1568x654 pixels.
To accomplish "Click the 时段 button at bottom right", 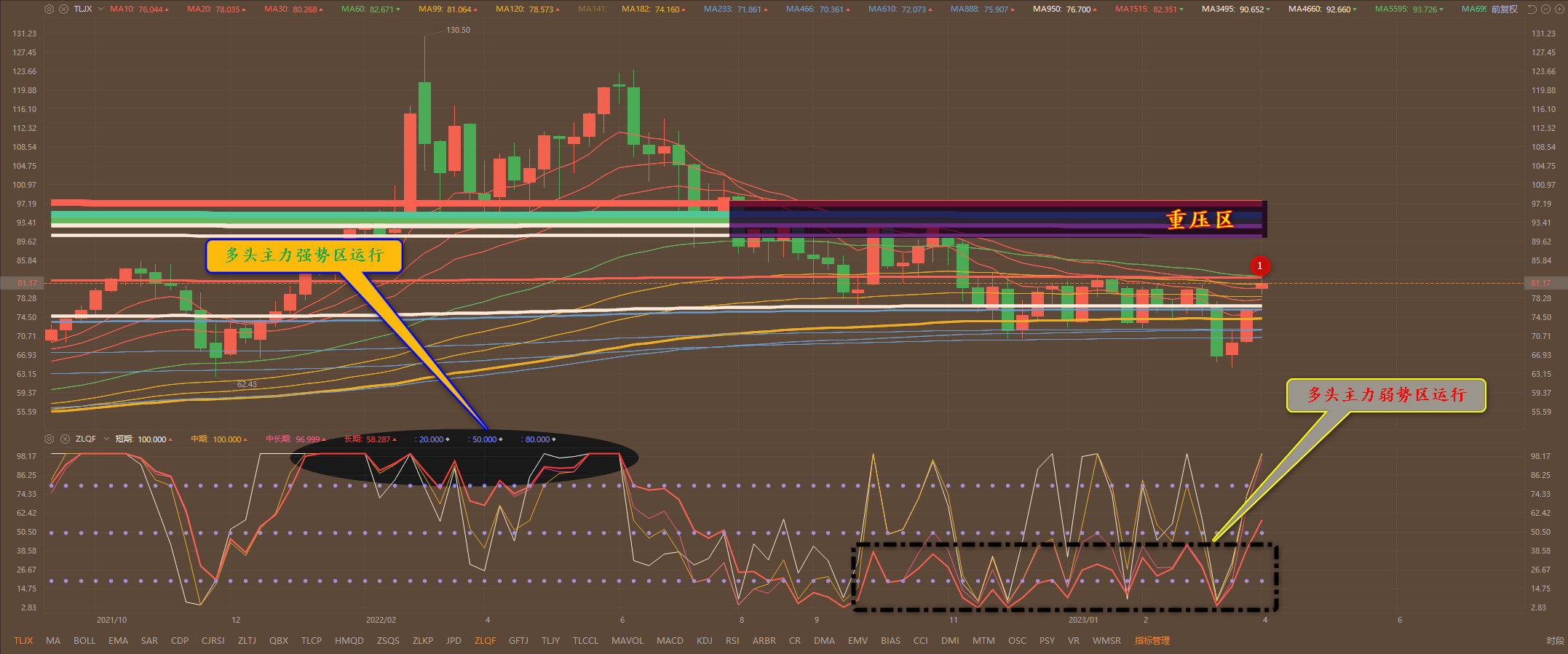I will tap(1555, 641).
